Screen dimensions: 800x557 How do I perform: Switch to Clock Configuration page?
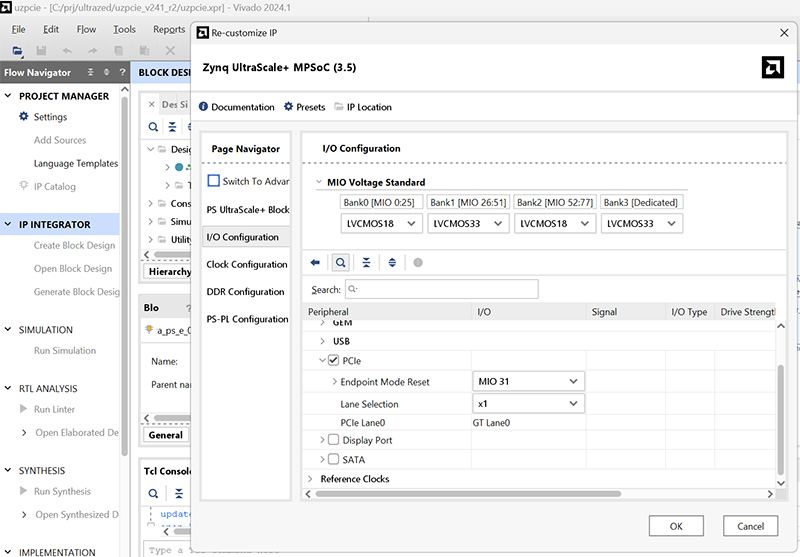coord(246,265)
